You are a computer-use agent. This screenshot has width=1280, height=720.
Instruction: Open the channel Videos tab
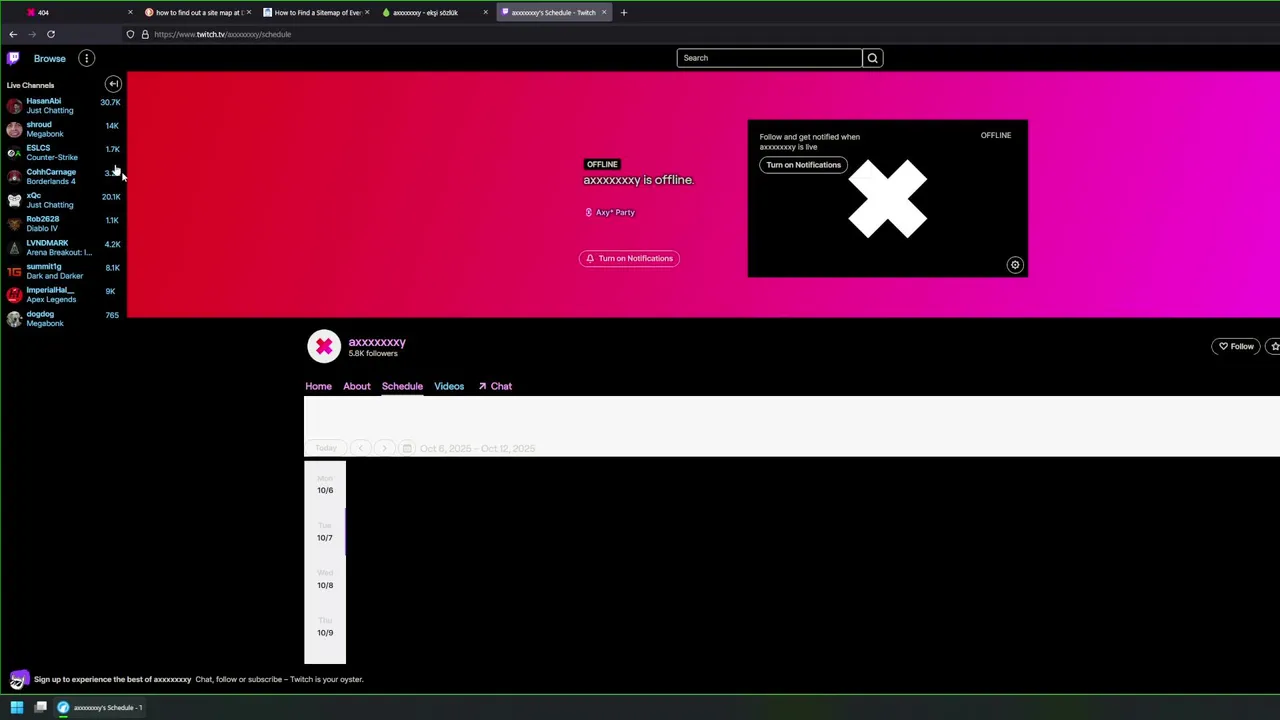(x=449, y=386)
